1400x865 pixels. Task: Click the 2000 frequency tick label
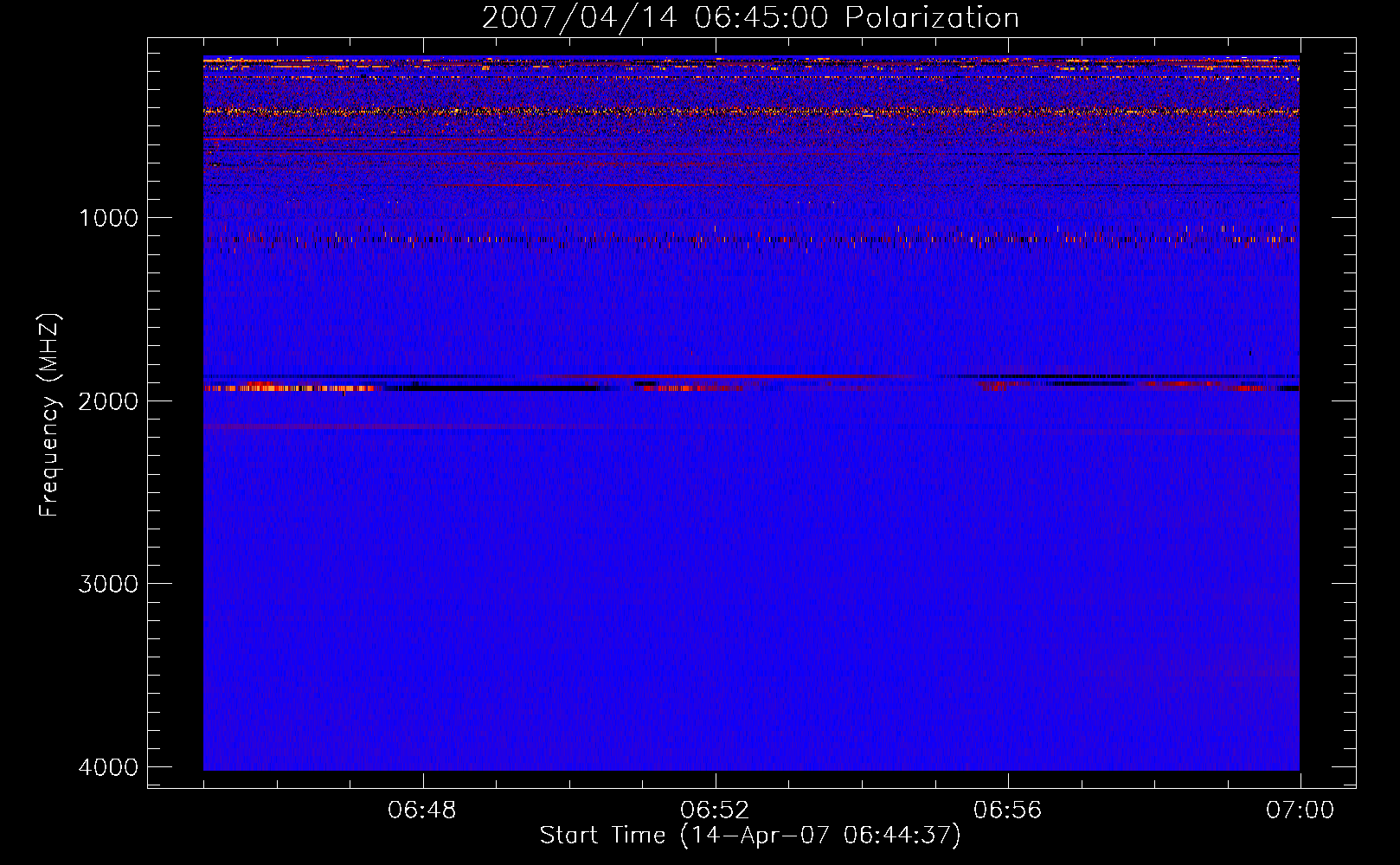tap(108, 400)
